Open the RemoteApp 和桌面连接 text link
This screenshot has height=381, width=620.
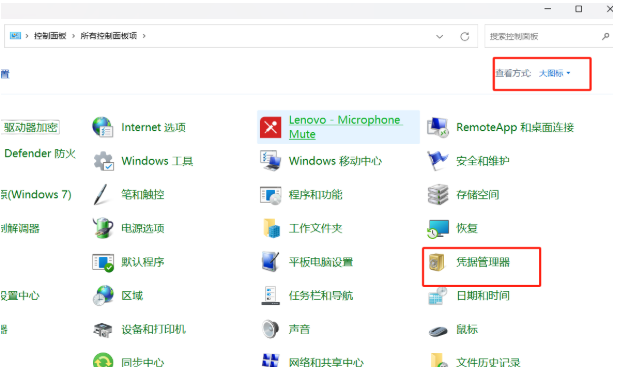[515, 127]
